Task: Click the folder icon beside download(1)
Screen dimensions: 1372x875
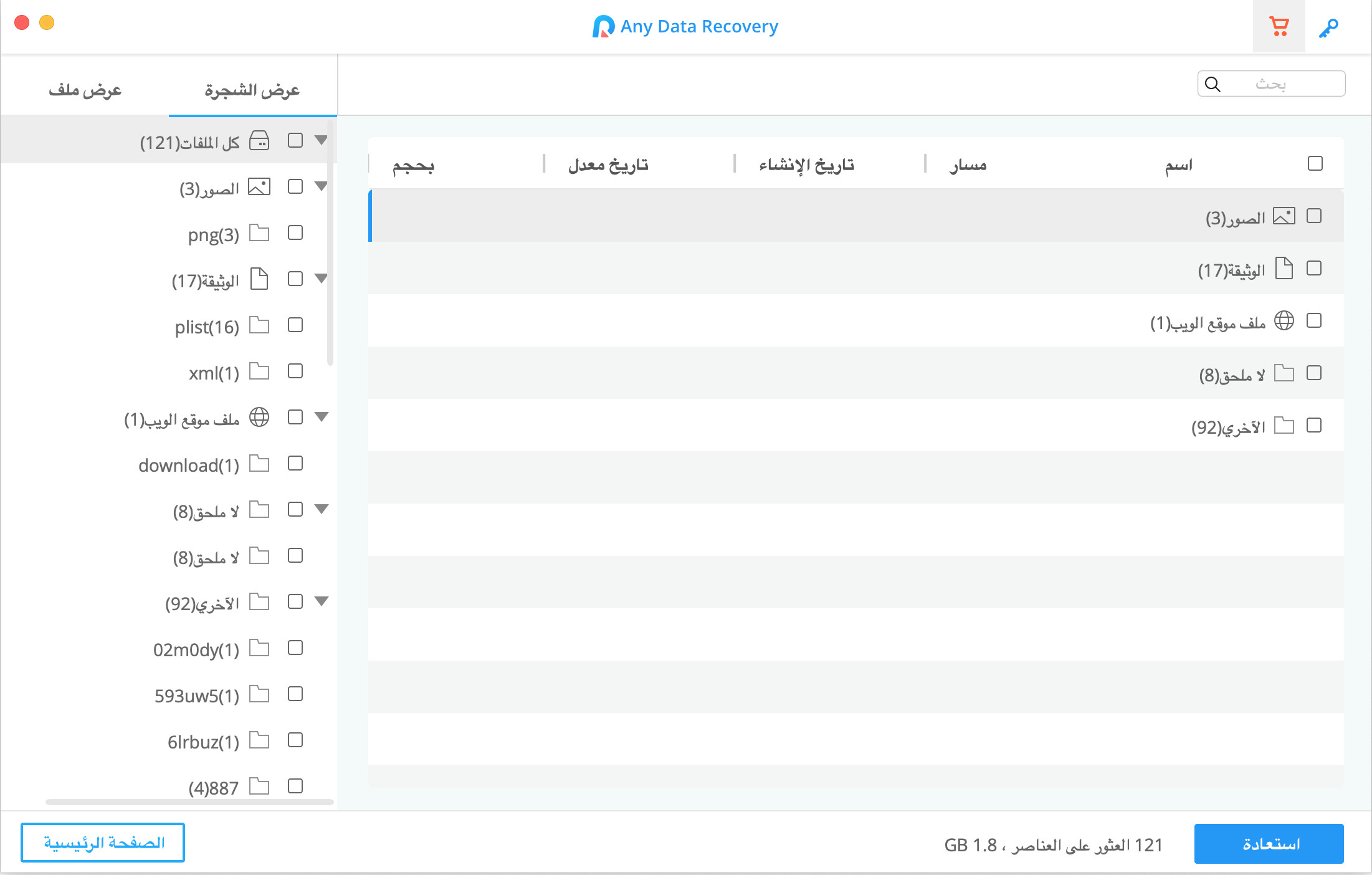Action: pyautogui.click(x=259, y=464)
